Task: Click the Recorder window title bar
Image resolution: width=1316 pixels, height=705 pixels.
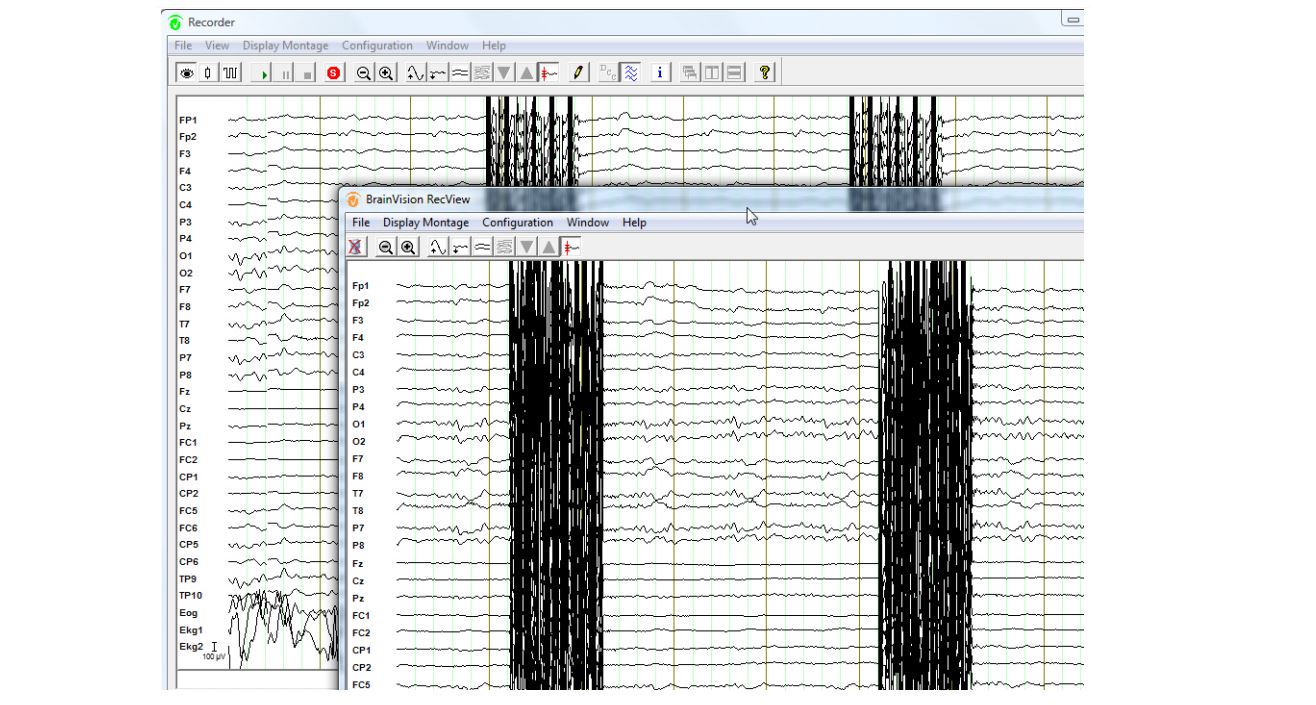Action: click(623, 22)
